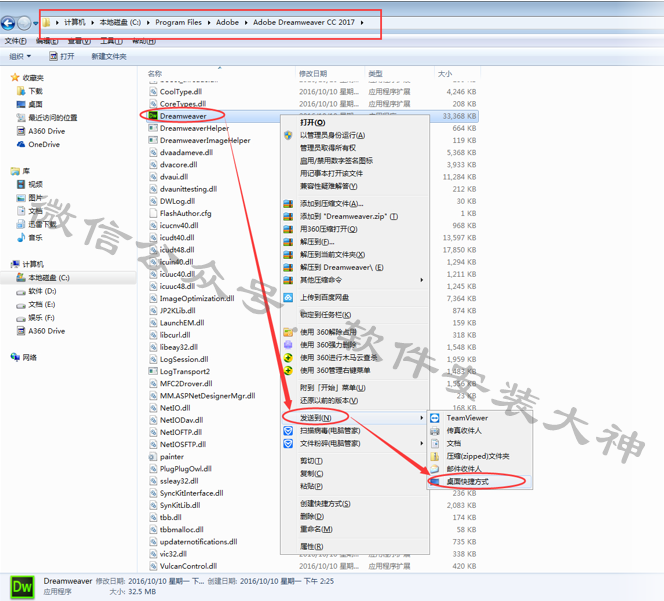Click the Baidu cloud icon beside 上传到百度网盘
Screen dimensions: 664x601
click(x=288, y=297)
